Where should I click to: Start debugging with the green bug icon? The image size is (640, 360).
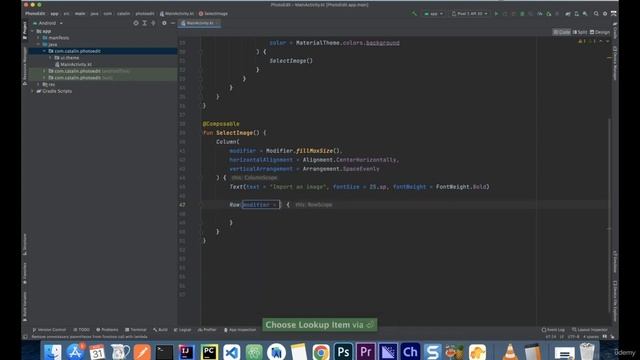(x=522, y=13)
